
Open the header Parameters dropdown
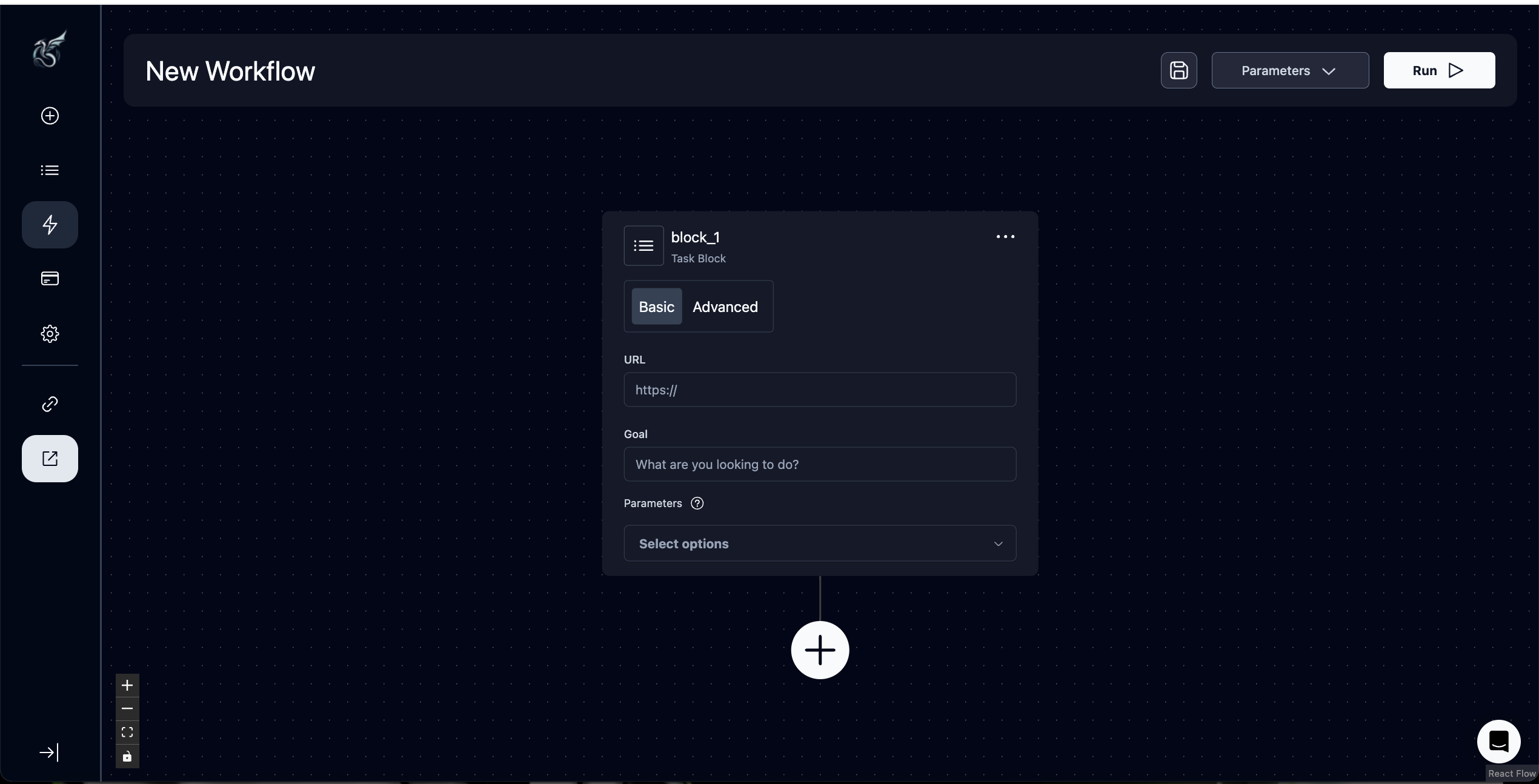click(x=1290, y=70)
